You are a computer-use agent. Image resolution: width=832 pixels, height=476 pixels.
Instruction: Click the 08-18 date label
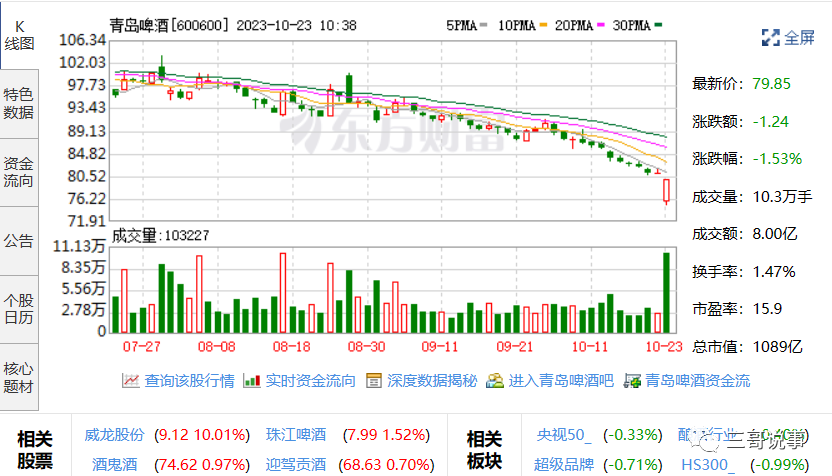(291, 347)
